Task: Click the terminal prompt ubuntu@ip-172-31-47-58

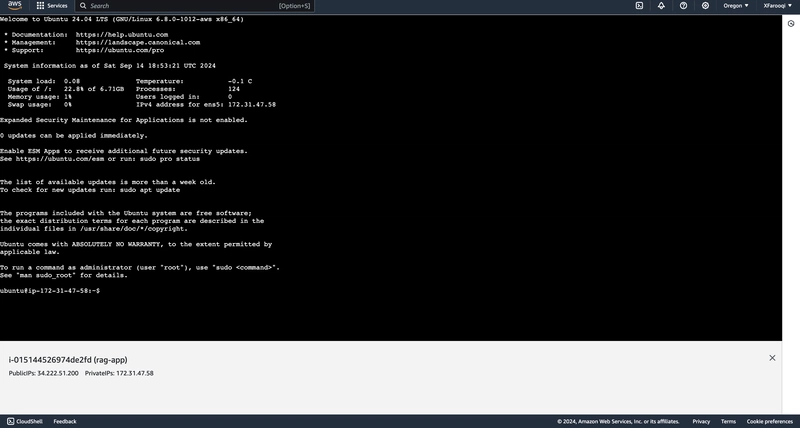Action: tap(50, 290)
